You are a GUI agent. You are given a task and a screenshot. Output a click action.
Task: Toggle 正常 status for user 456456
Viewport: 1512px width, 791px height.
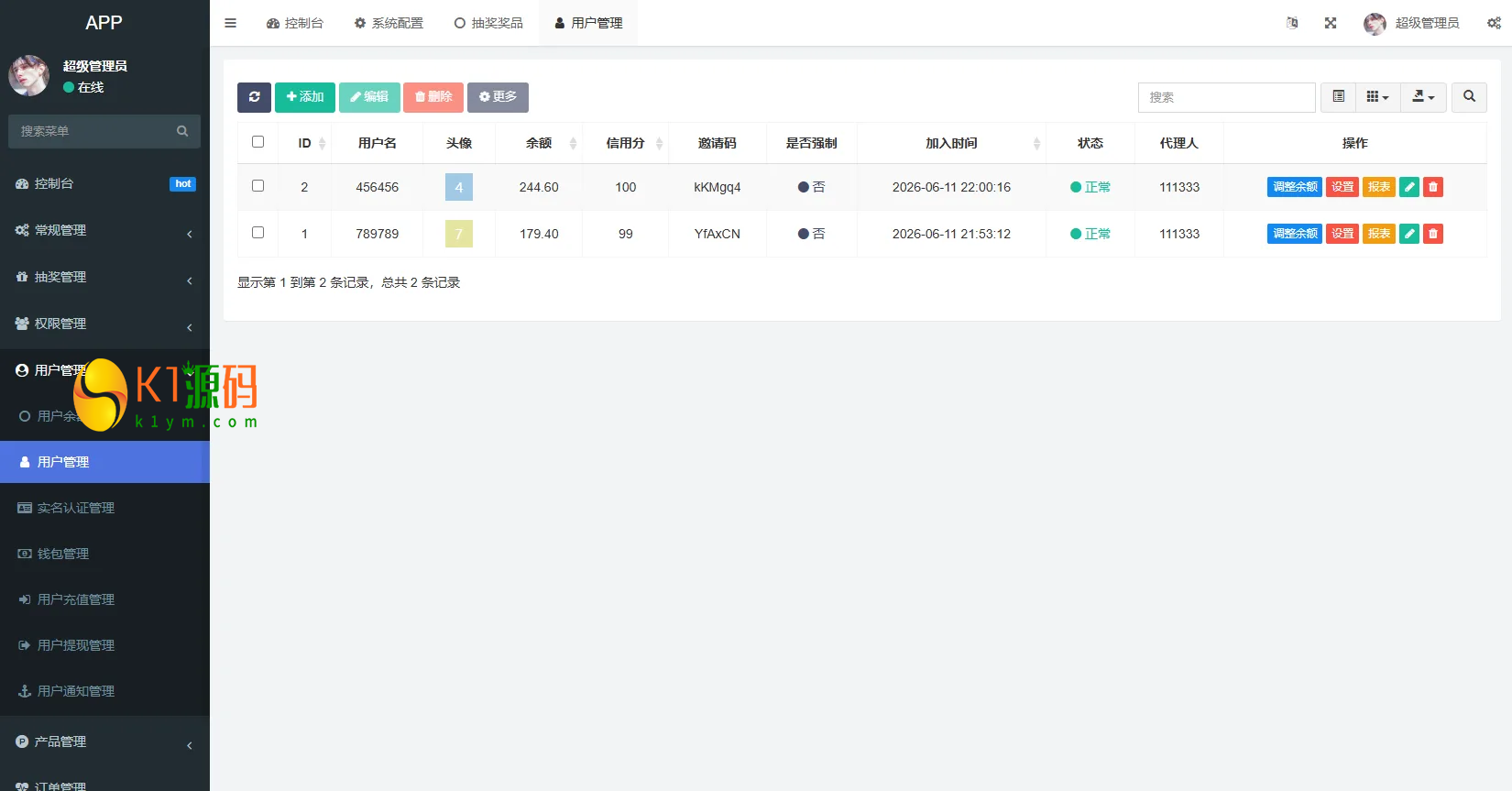point(1090,187)
